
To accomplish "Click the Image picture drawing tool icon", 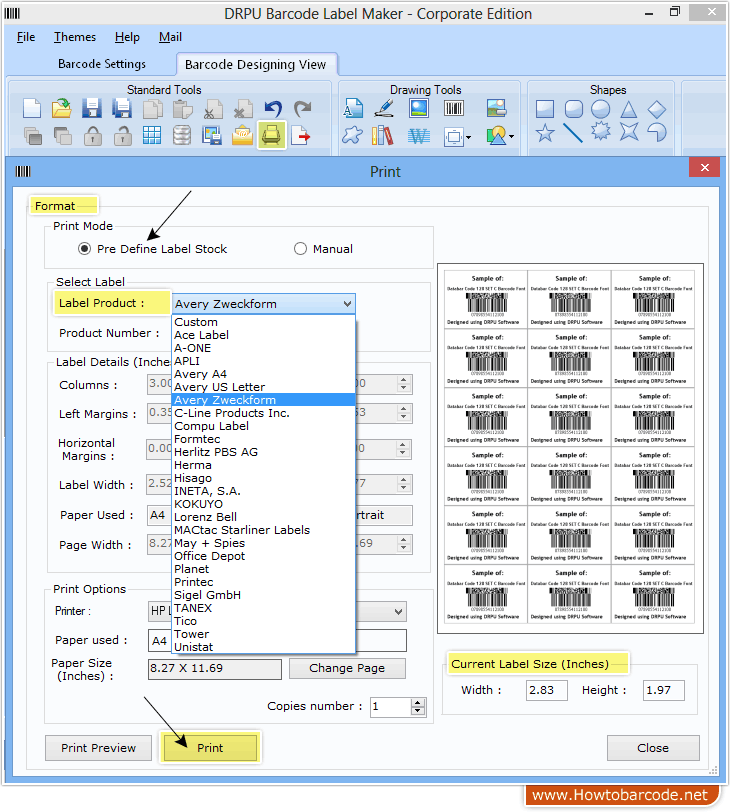I will 419,108.
